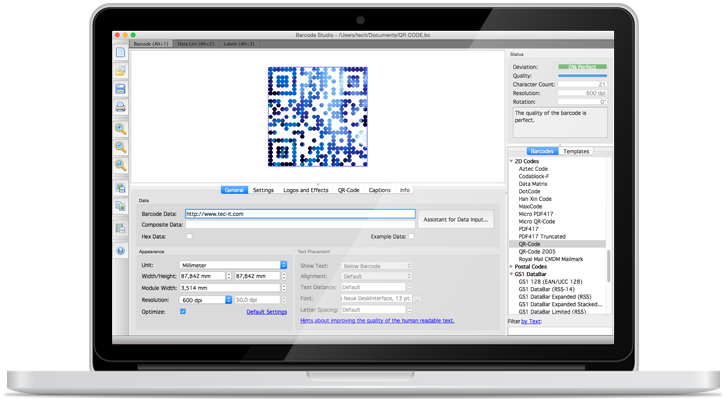Image resolution: width=726 pixels, height=399 pixels.
Task: Click the Filter text box
Action: [x=560, y=330]
